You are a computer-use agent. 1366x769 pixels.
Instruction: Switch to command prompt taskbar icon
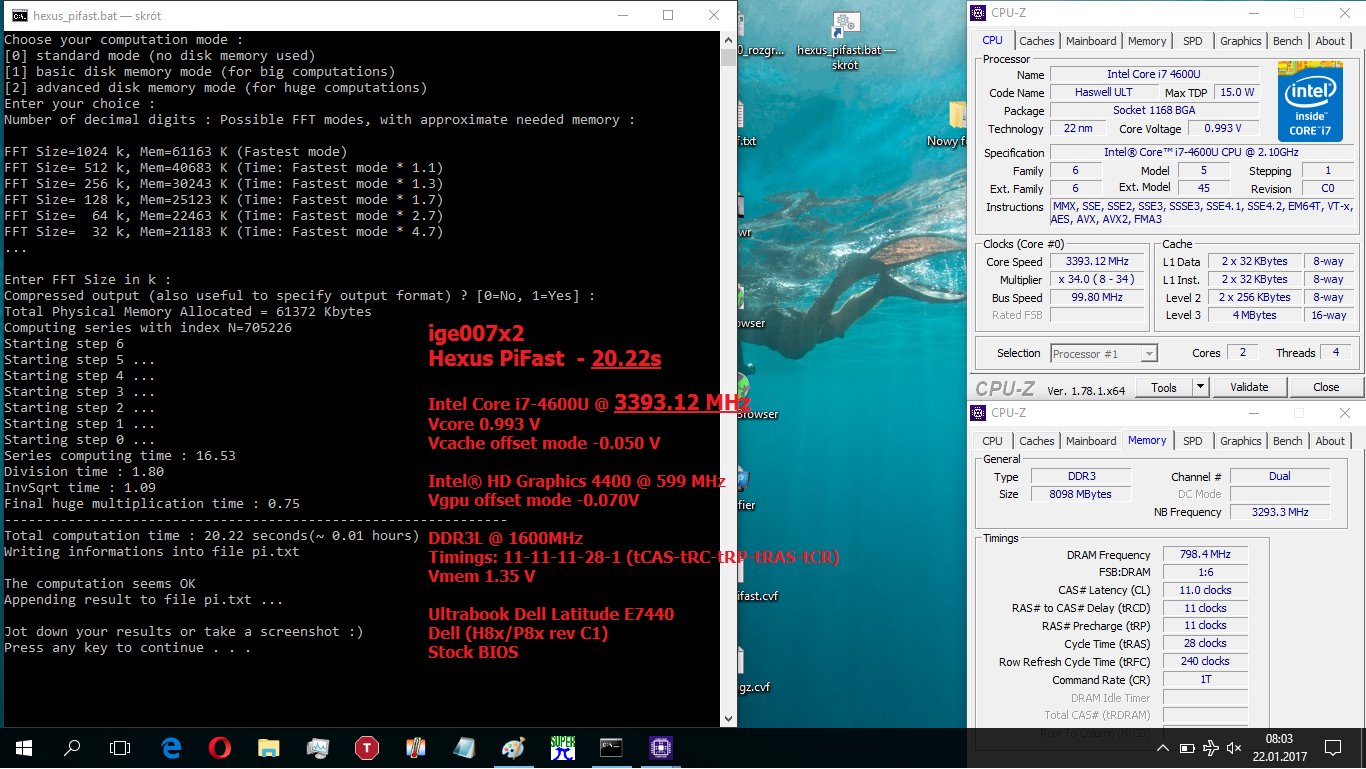[x=611, y=747]
